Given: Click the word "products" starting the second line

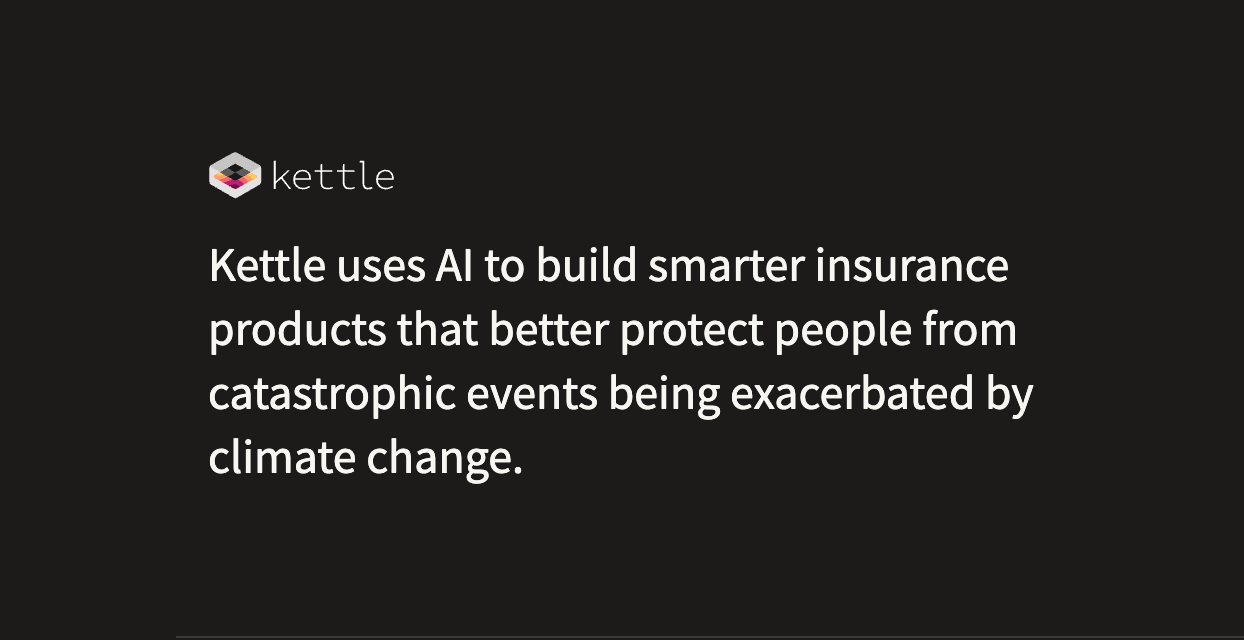Looking at the screenshot, I should pos(297,331).
